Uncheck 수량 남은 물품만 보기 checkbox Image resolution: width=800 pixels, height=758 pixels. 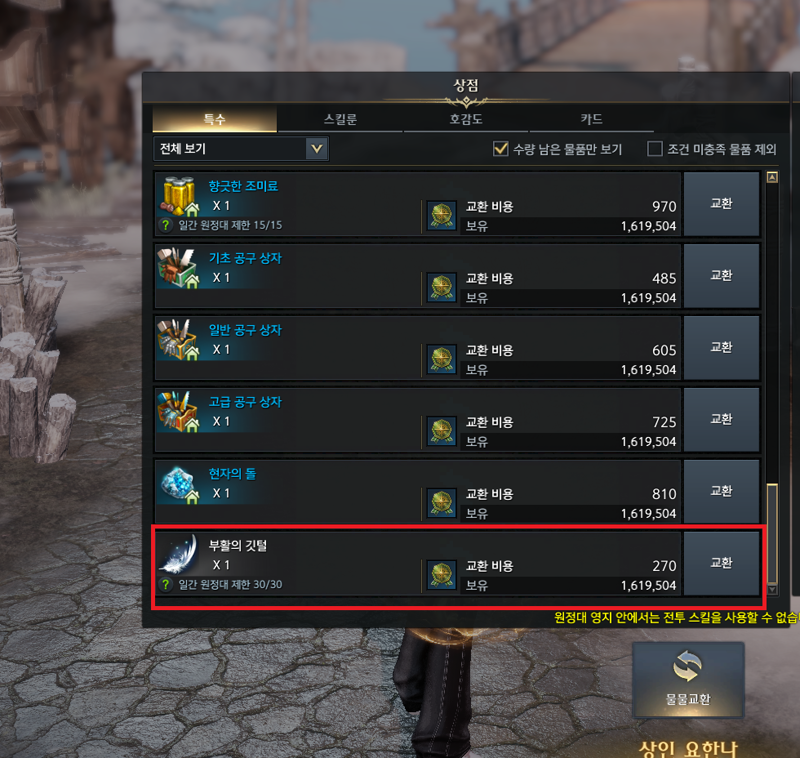coord(501,149)
